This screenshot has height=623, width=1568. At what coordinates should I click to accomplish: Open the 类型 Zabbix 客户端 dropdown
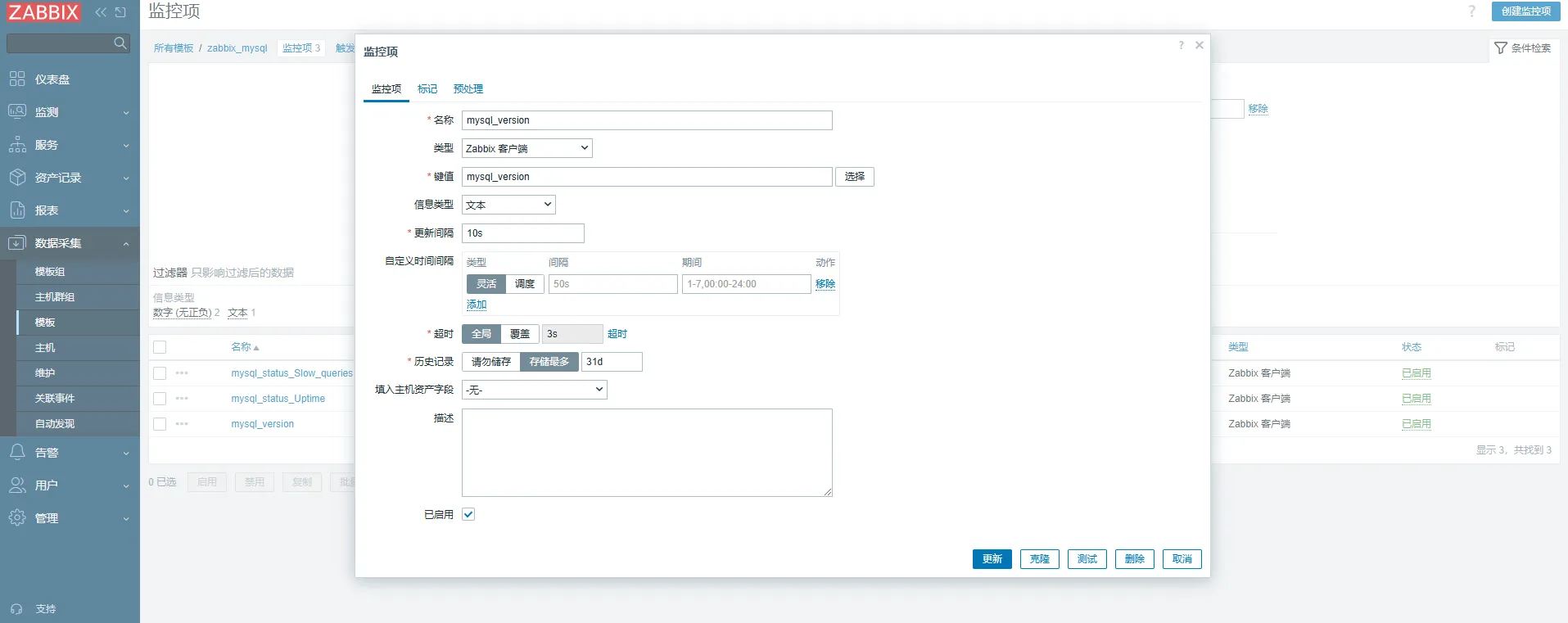tap(527, 148)
